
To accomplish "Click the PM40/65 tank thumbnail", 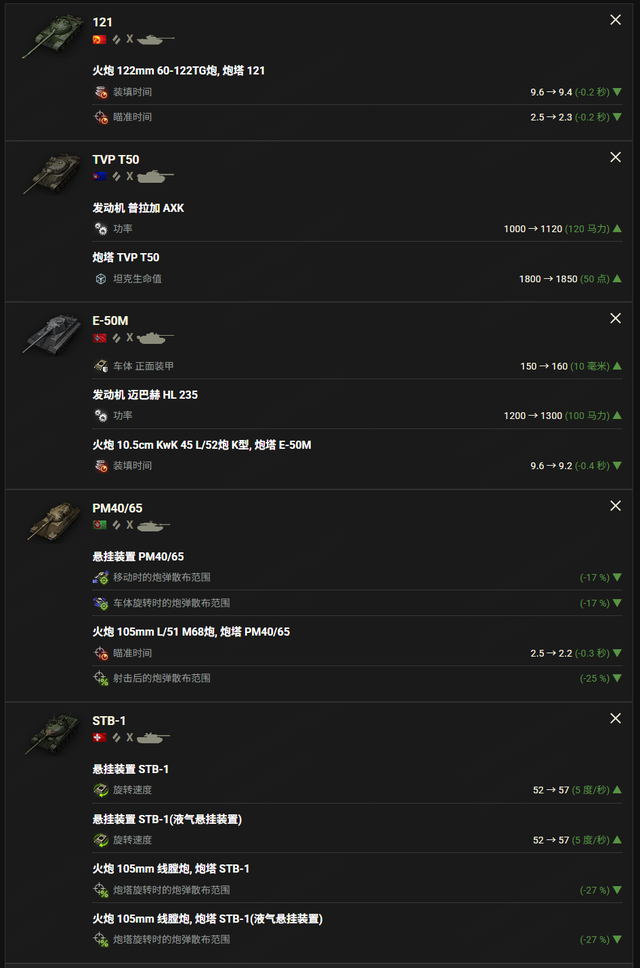I will [54, 522].
